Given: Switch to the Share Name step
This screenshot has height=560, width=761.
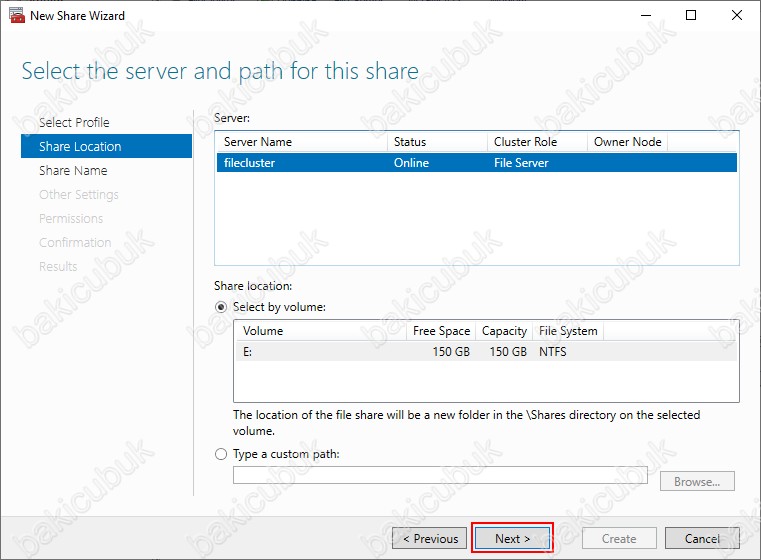Looking at the screenshot, I should tap(73, 170).
